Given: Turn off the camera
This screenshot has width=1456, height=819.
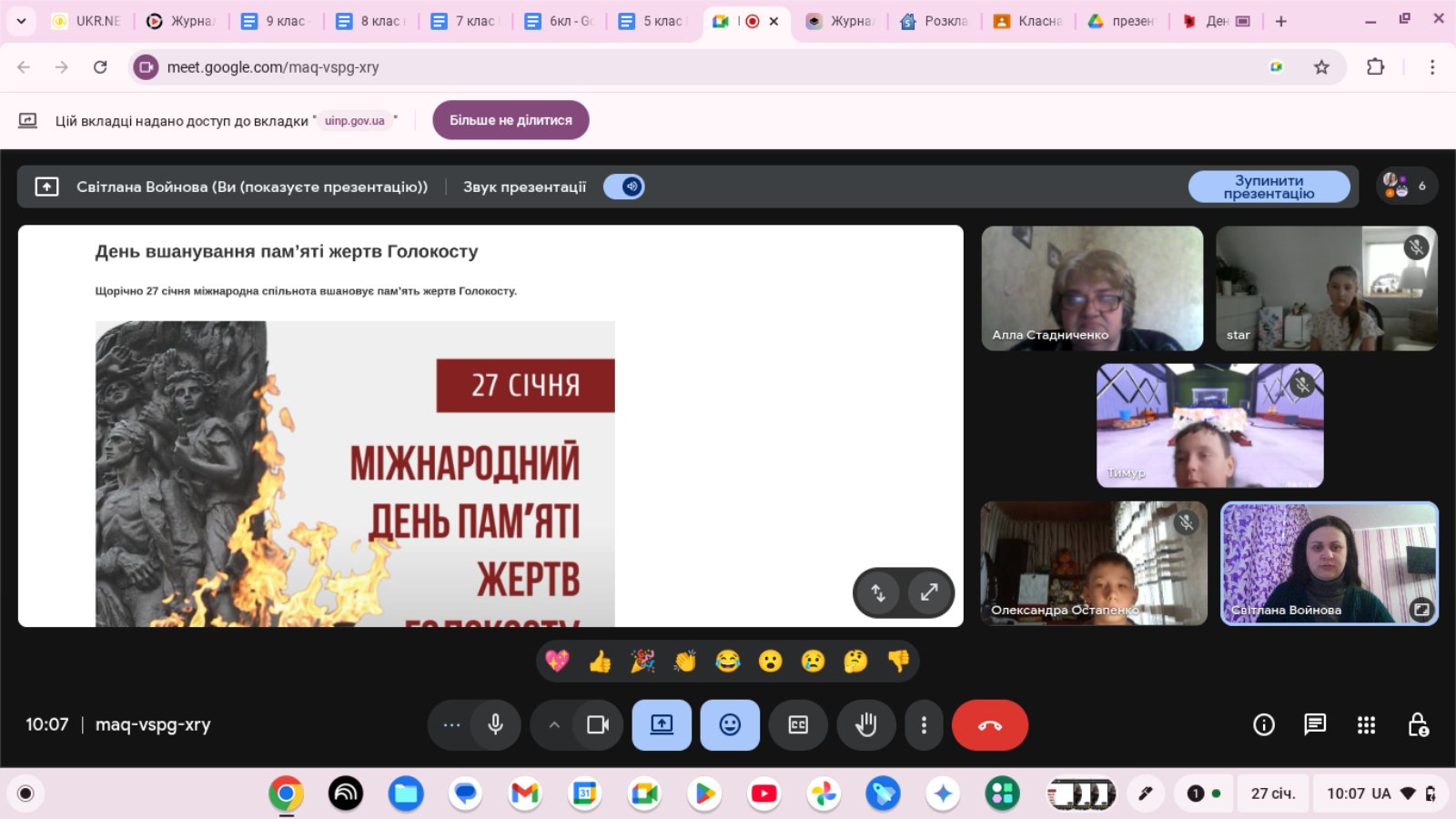Looking at the screenshot, I should 597,724.
